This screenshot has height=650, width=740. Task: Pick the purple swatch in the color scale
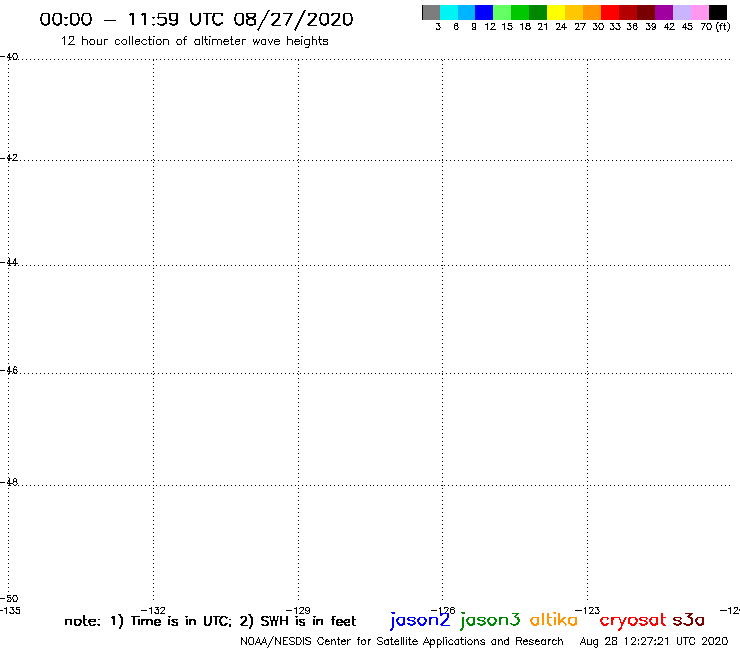[x=664, y=12]
